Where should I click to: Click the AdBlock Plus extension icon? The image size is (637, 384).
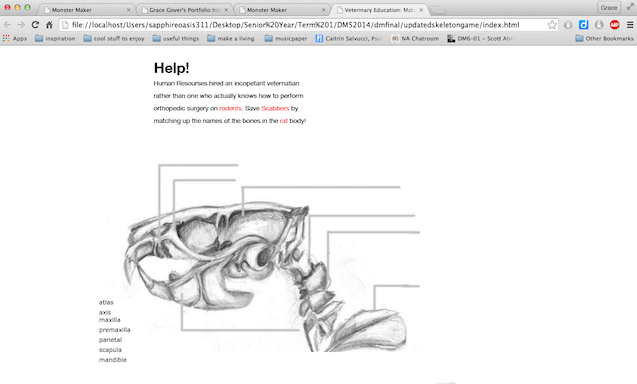614,25
